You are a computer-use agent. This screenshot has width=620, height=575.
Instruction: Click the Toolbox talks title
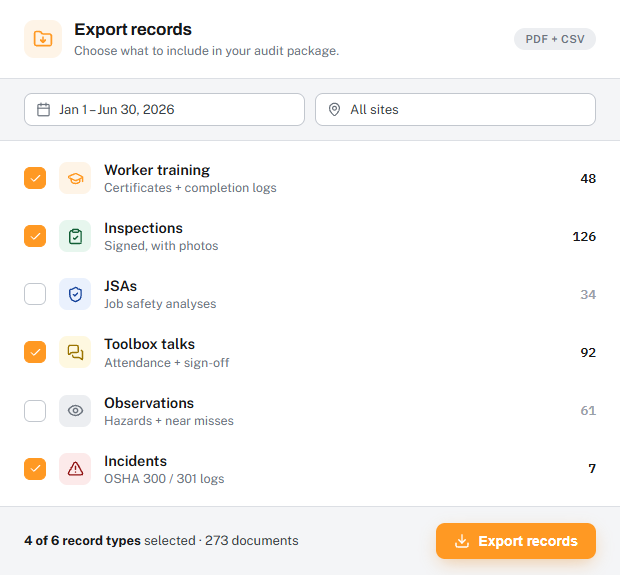(149, 344)
